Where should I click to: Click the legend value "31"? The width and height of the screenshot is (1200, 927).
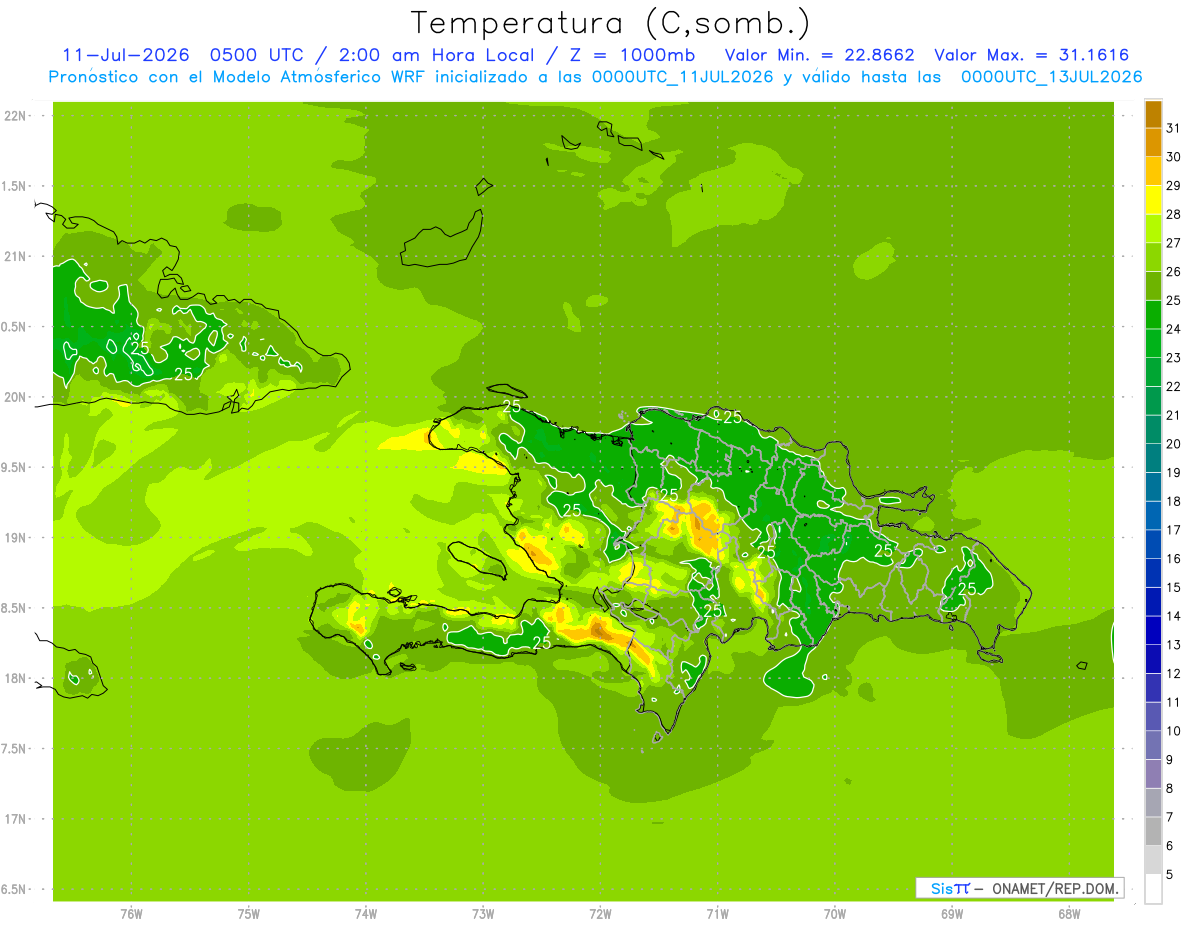pyautogui.click(x=1173, y=128)
